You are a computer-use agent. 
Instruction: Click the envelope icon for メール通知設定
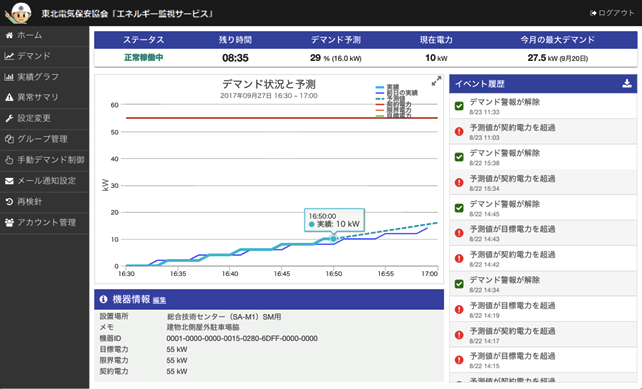[x=9, y=181]
